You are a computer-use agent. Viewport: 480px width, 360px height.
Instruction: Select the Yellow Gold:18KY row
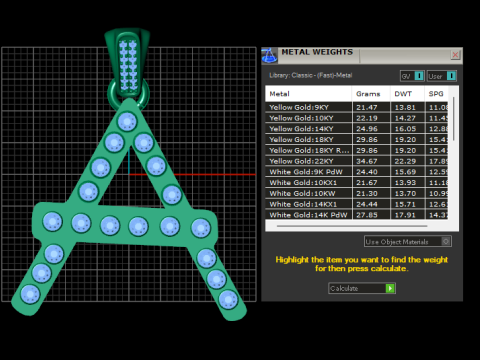pos(357,140)
